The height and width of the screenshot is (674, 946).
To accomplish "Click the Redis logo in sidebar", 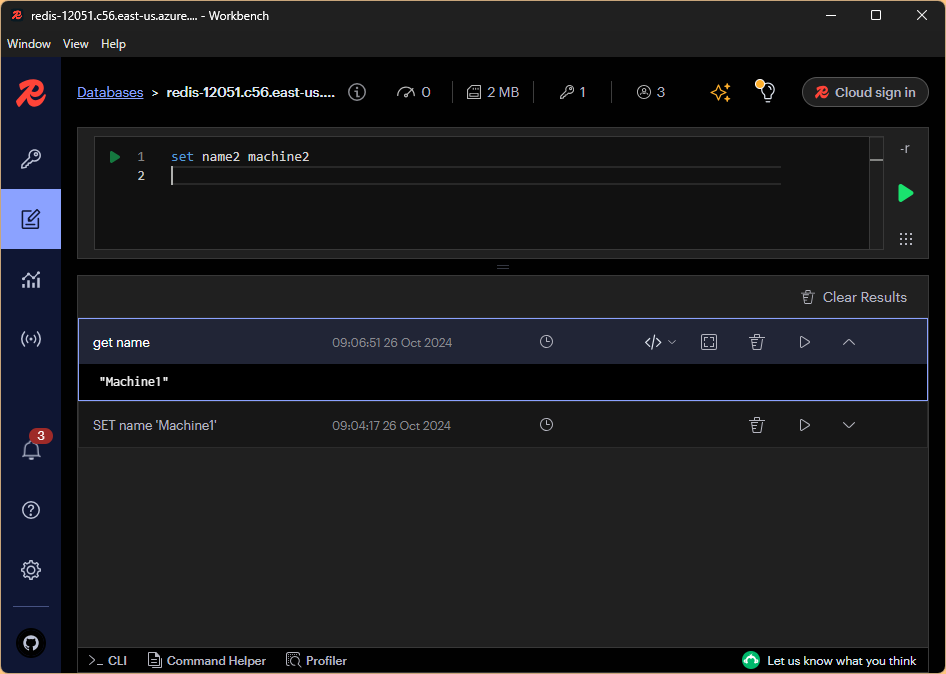I will (x=31, y=93).
